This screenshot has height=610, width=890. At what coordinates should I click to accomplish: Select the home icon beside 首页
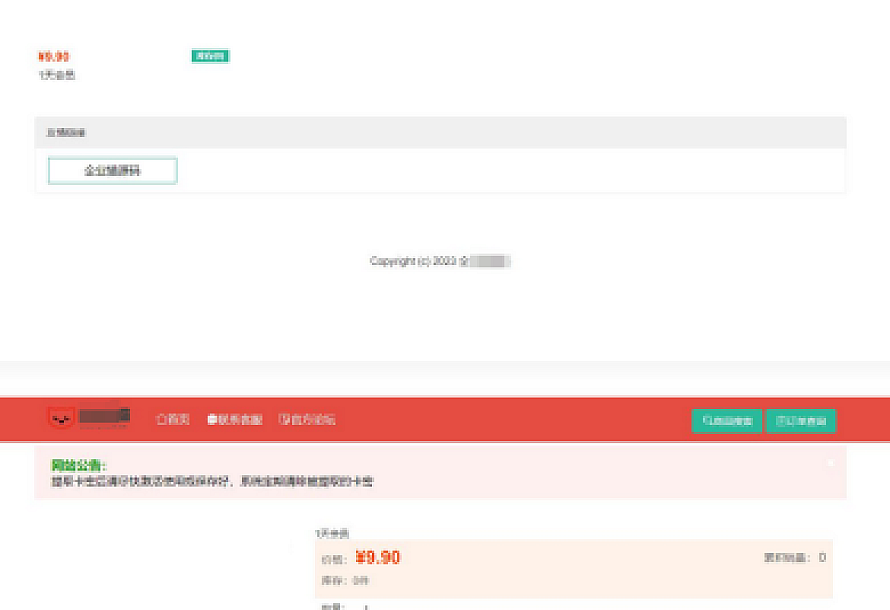[x=160, y=420]
